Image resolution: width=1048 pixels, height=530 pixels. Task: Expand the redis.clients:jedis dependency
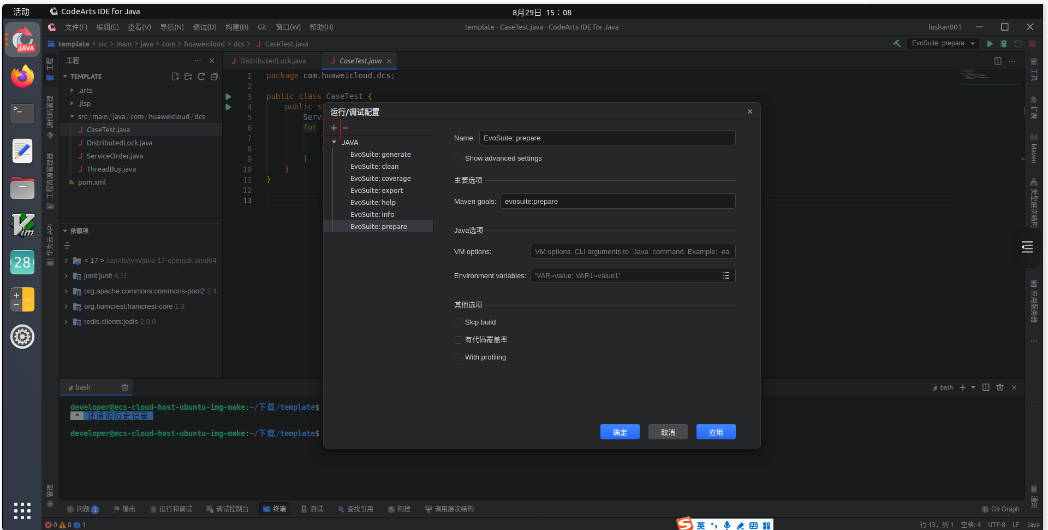(x=66, y=321)
